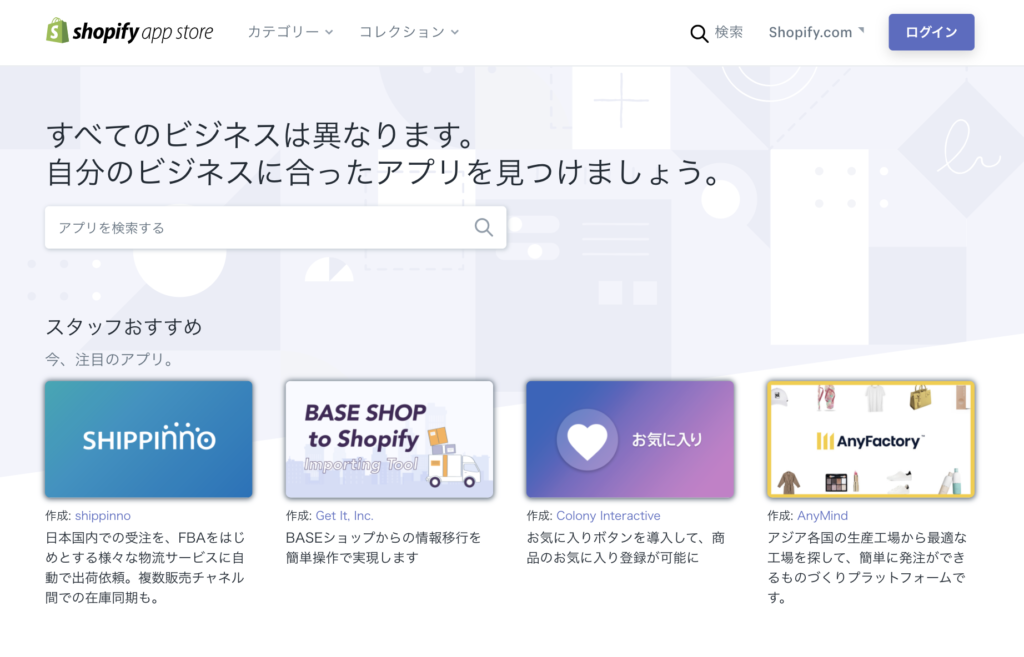The height and width of the screenshot is (657, 1024).
Task: Follow the Colony Interactive developer link
Action: [608, 516]
